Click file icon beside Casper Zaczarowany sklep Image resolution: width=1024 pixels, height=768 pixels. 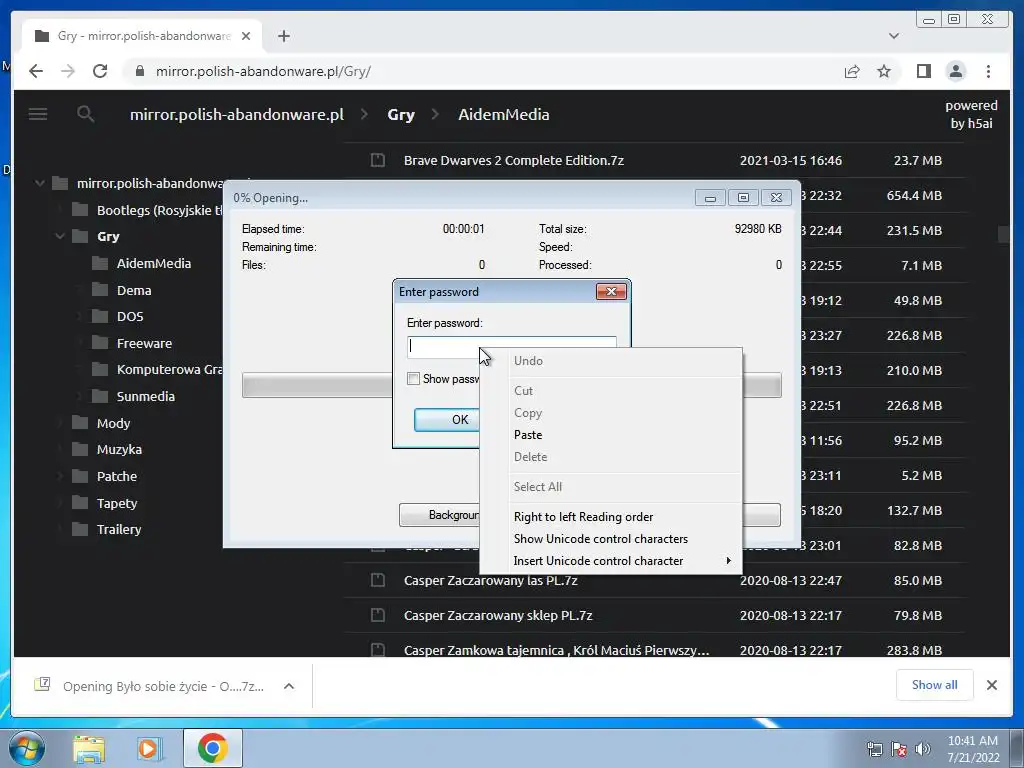(377, 615)
